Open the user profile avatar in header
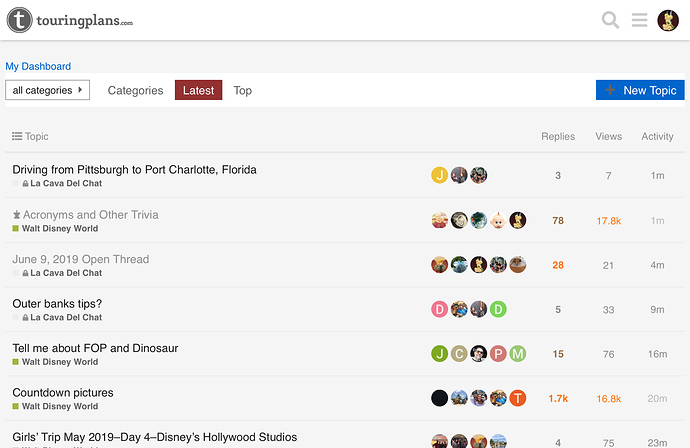Viewport: 690px width, 448px height. click(668, 20)
